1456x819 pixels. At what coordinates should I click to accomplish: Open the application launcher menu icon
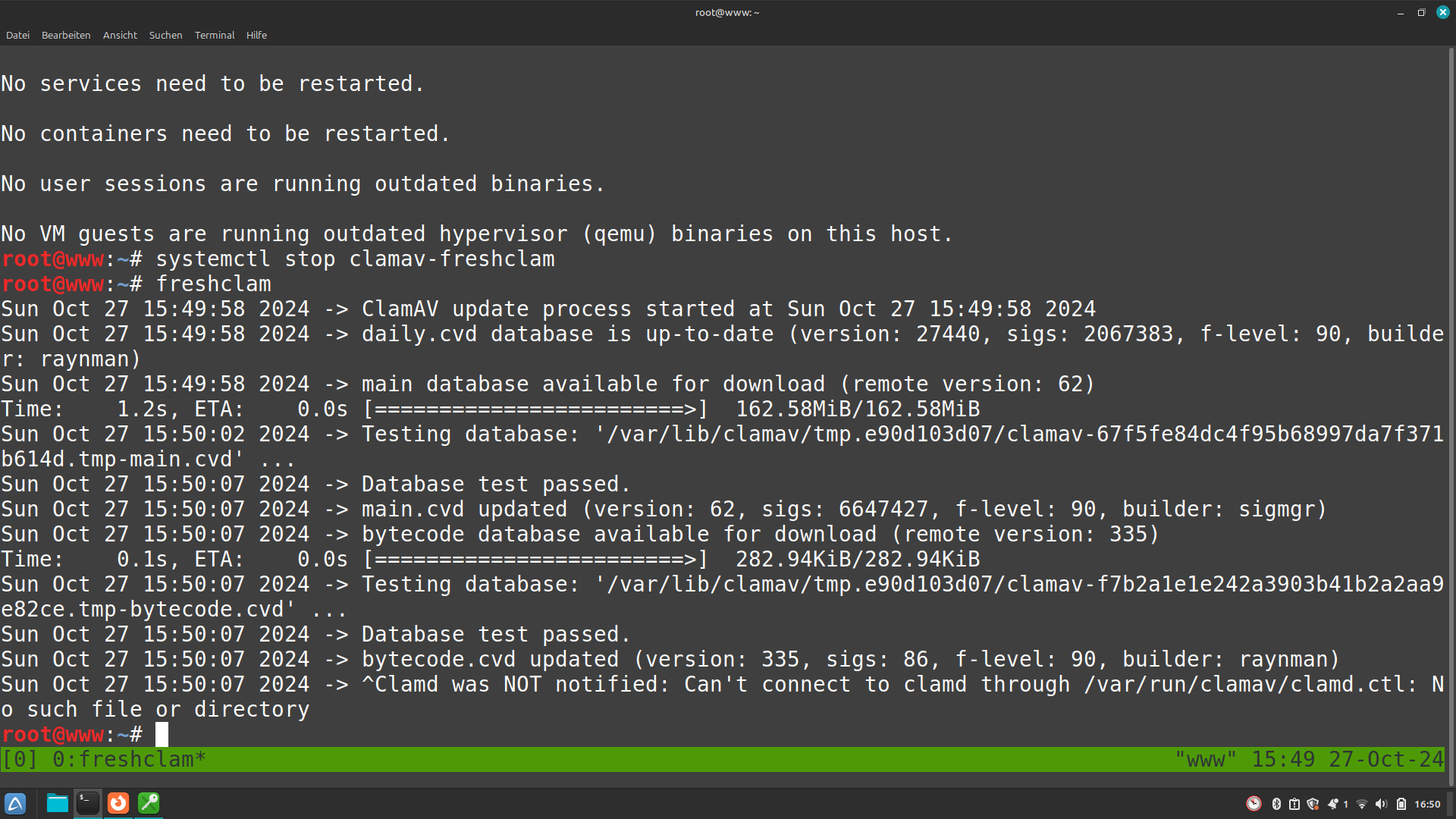[x=15, y=804]
